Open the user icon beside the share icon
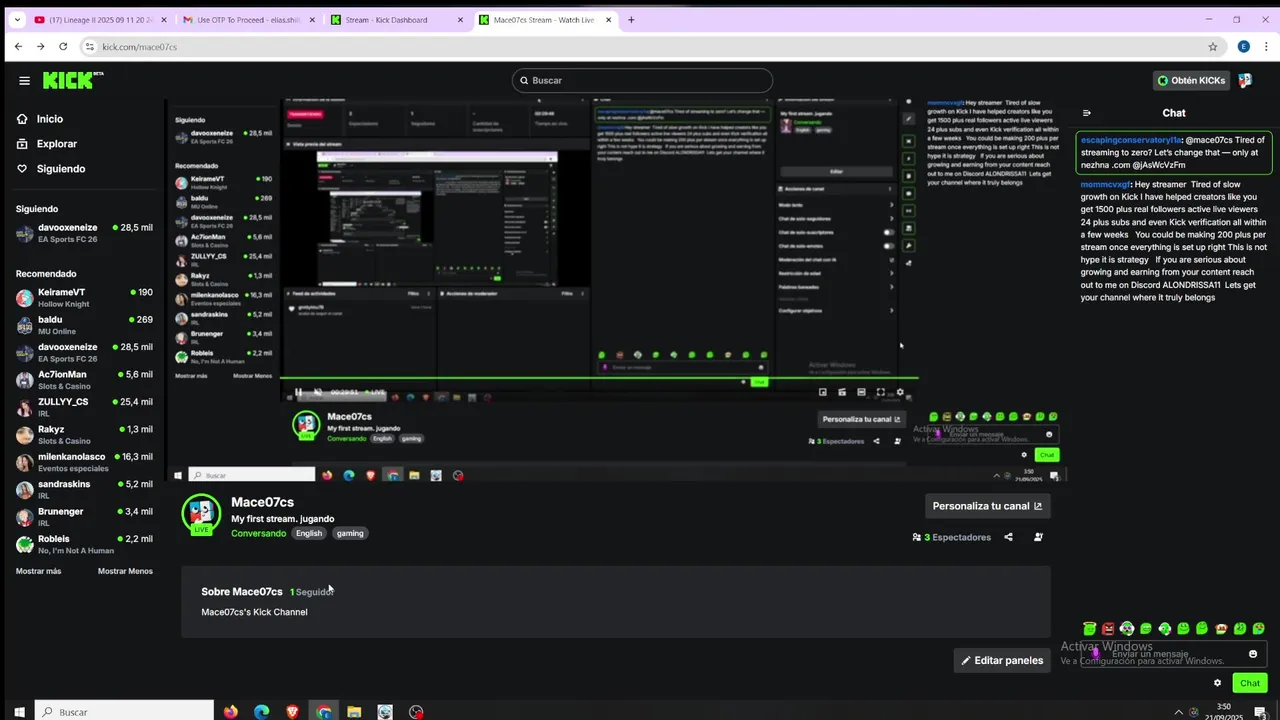1280x720 pixels. [1038, 537]
